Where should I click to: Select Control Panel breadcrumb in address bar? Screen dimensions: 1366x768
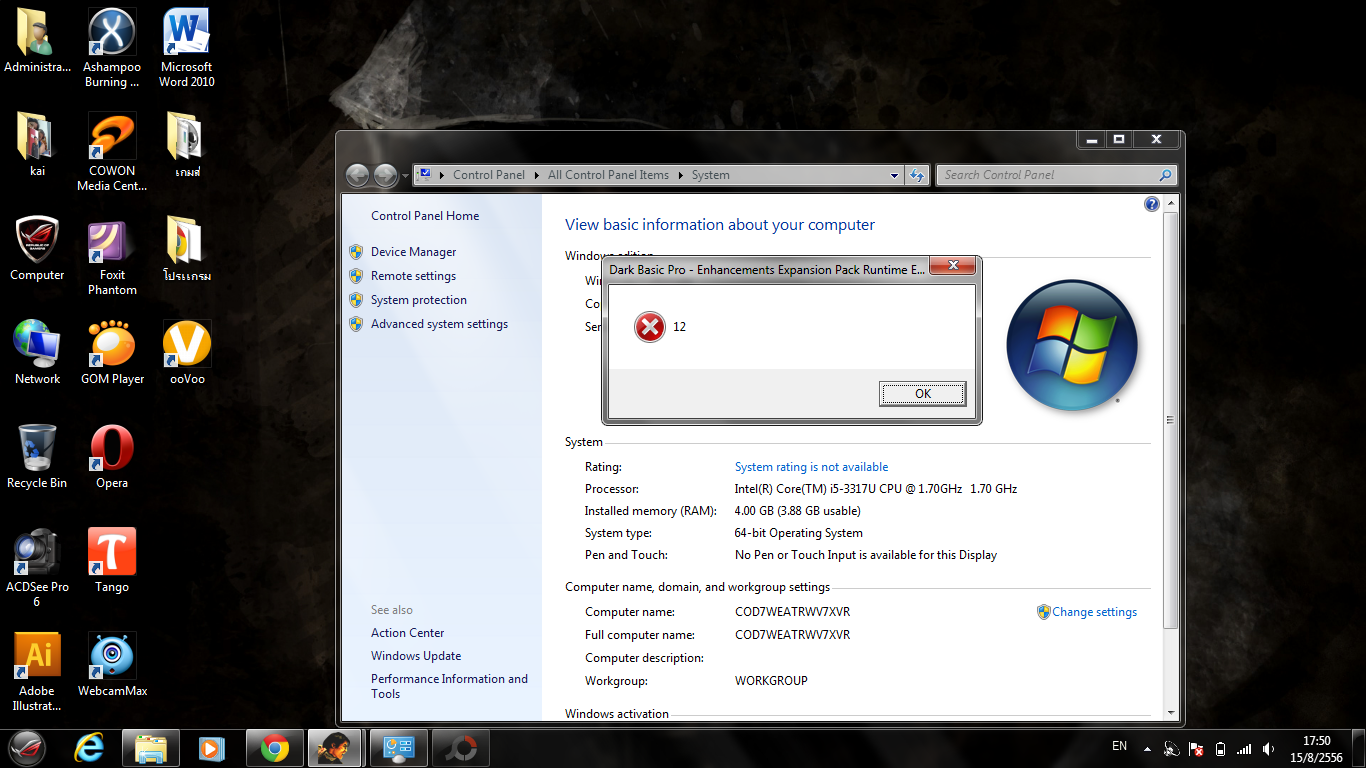click(489, 175)
